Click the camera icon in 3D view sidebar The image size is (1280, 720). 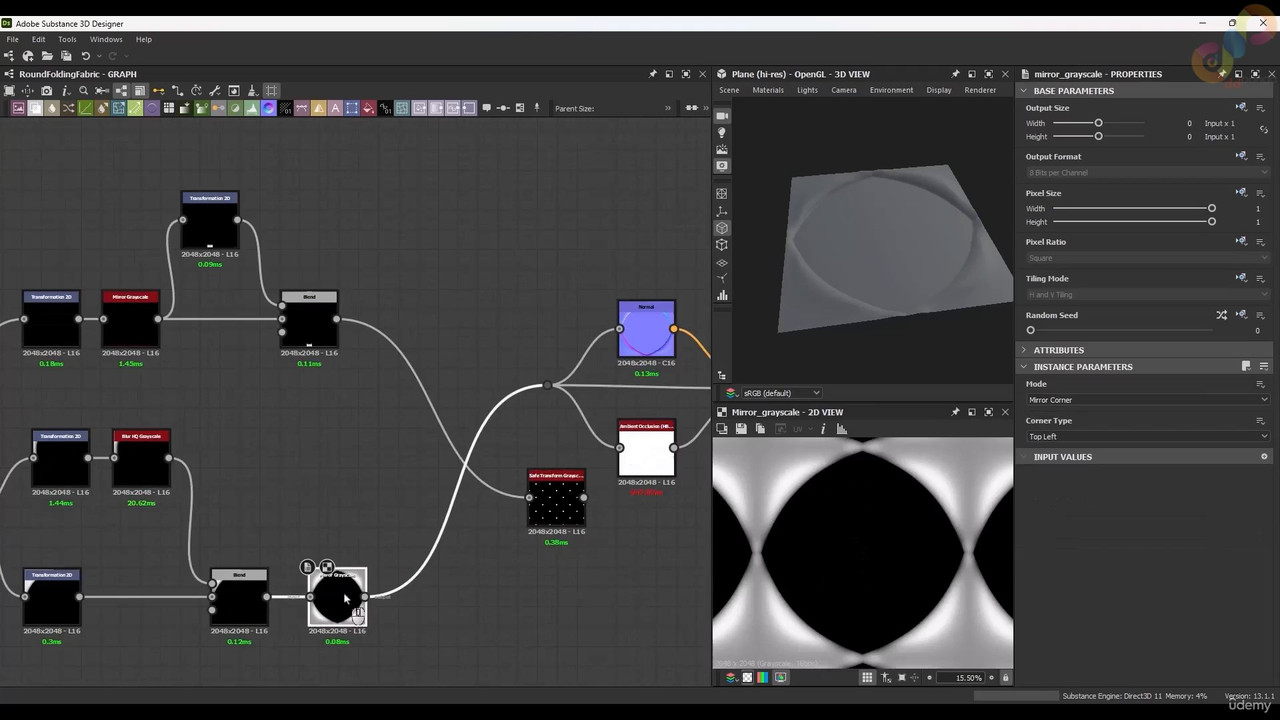click(722, 116)
